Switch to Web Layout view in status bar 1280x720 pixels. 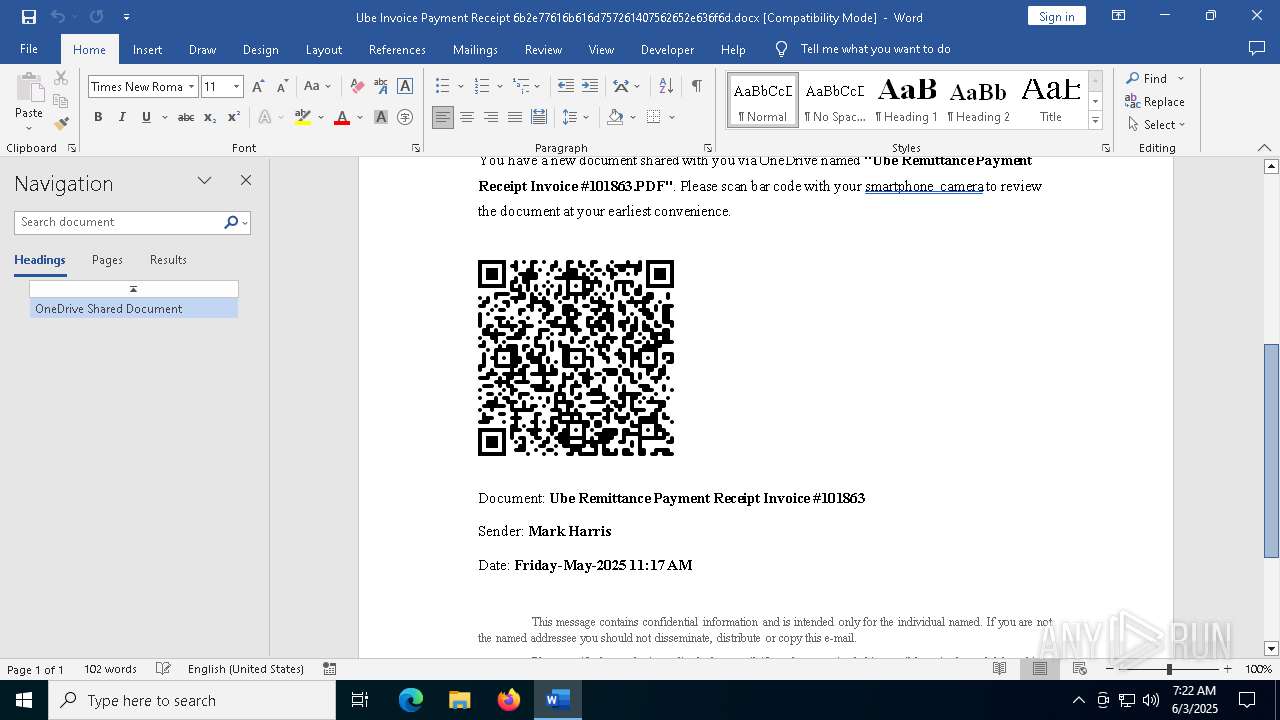coord(1080,669)
